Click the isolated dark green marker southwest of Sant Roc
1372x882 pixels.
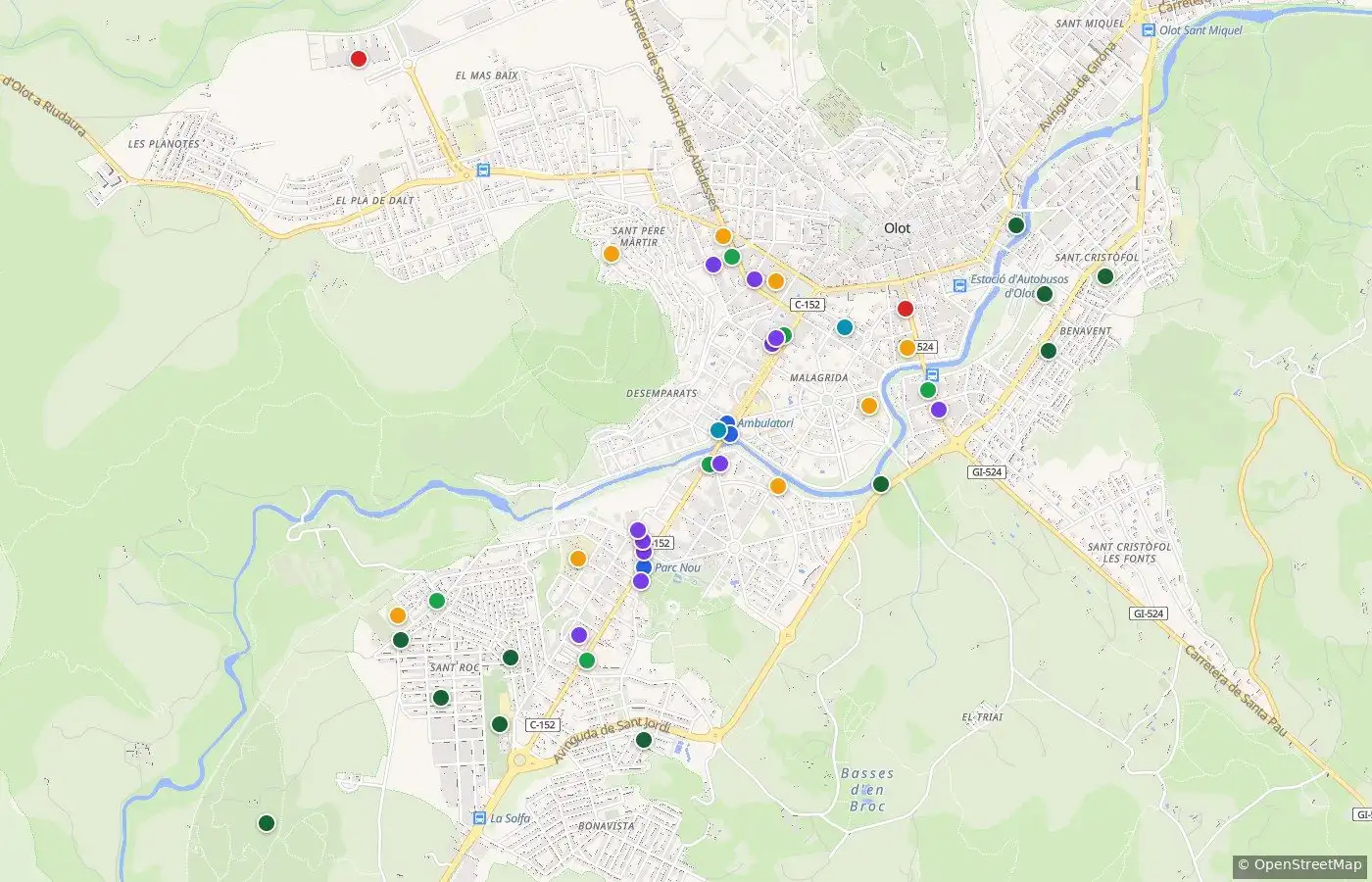click(x=267, y=823)
